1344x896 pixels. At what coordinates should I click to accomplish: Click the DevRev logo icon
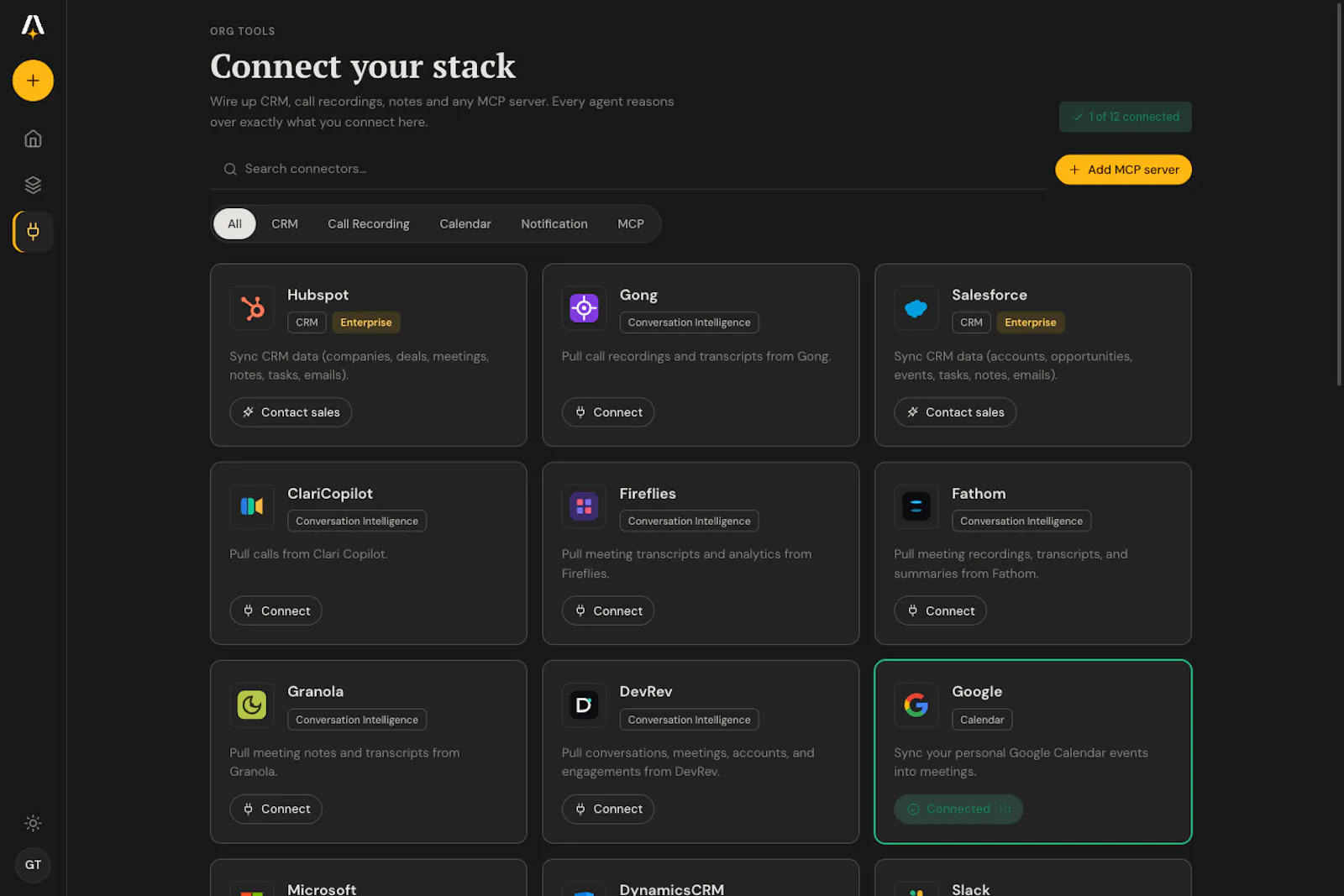tap(584, 705)
